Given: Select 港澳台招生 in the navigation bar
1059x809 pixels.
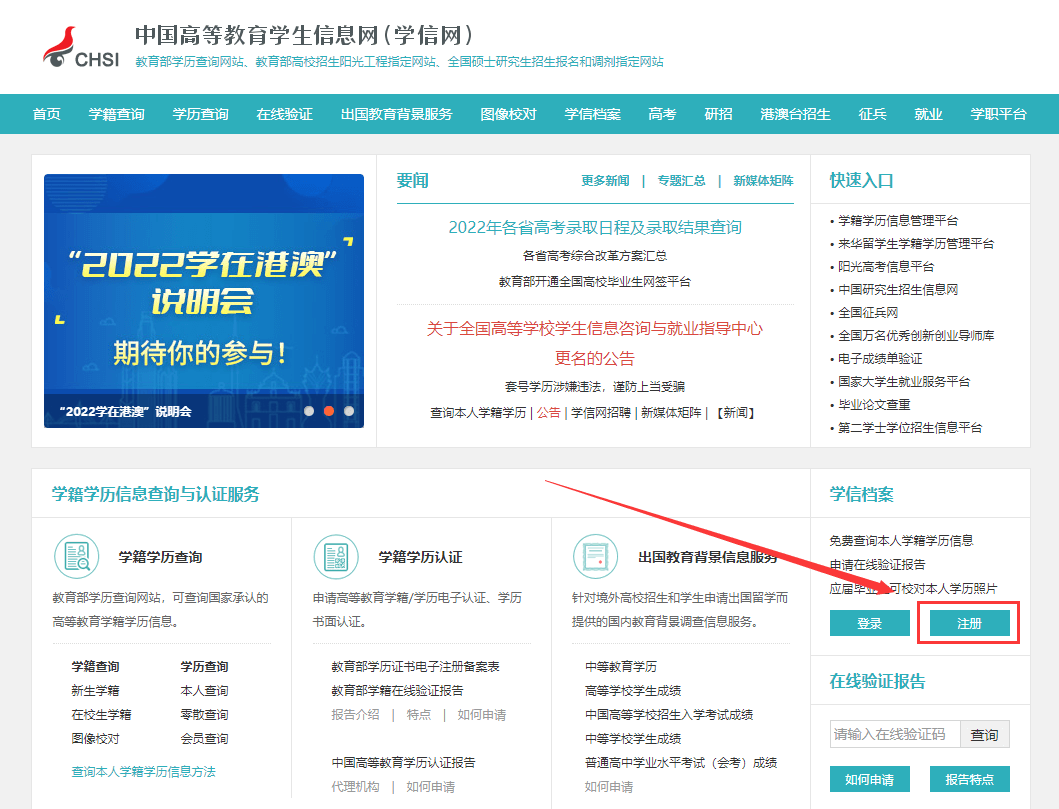Looking at the screenshot, I should coord(795,114).
